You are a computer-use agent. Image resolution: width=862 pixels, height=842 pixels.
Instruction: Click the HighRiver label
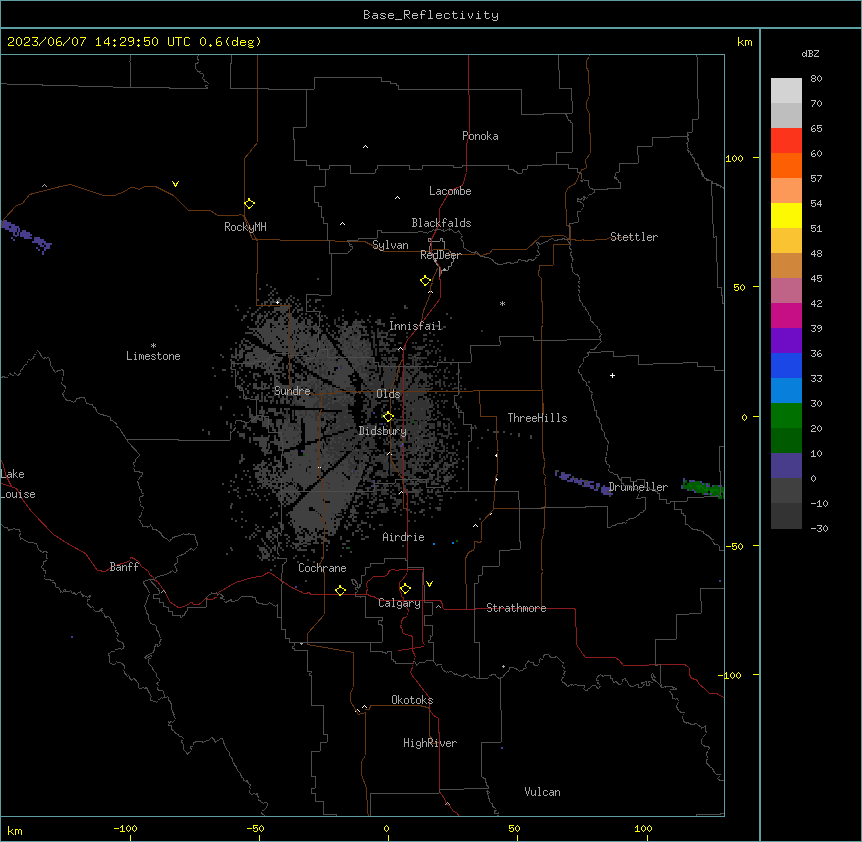(430, 743)
